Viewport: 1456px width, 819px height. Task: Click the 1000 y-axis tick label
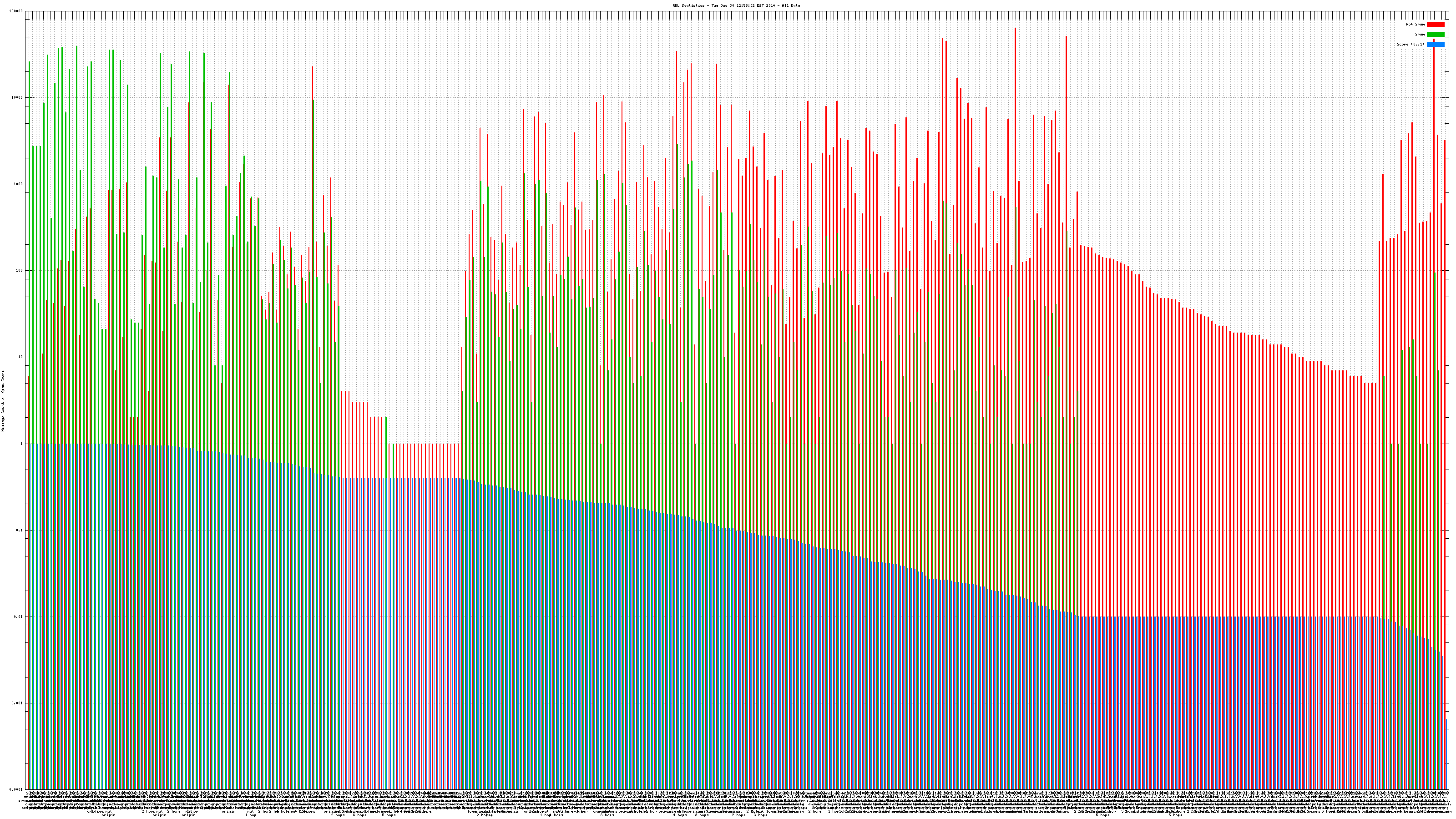[x=18, y=184]
